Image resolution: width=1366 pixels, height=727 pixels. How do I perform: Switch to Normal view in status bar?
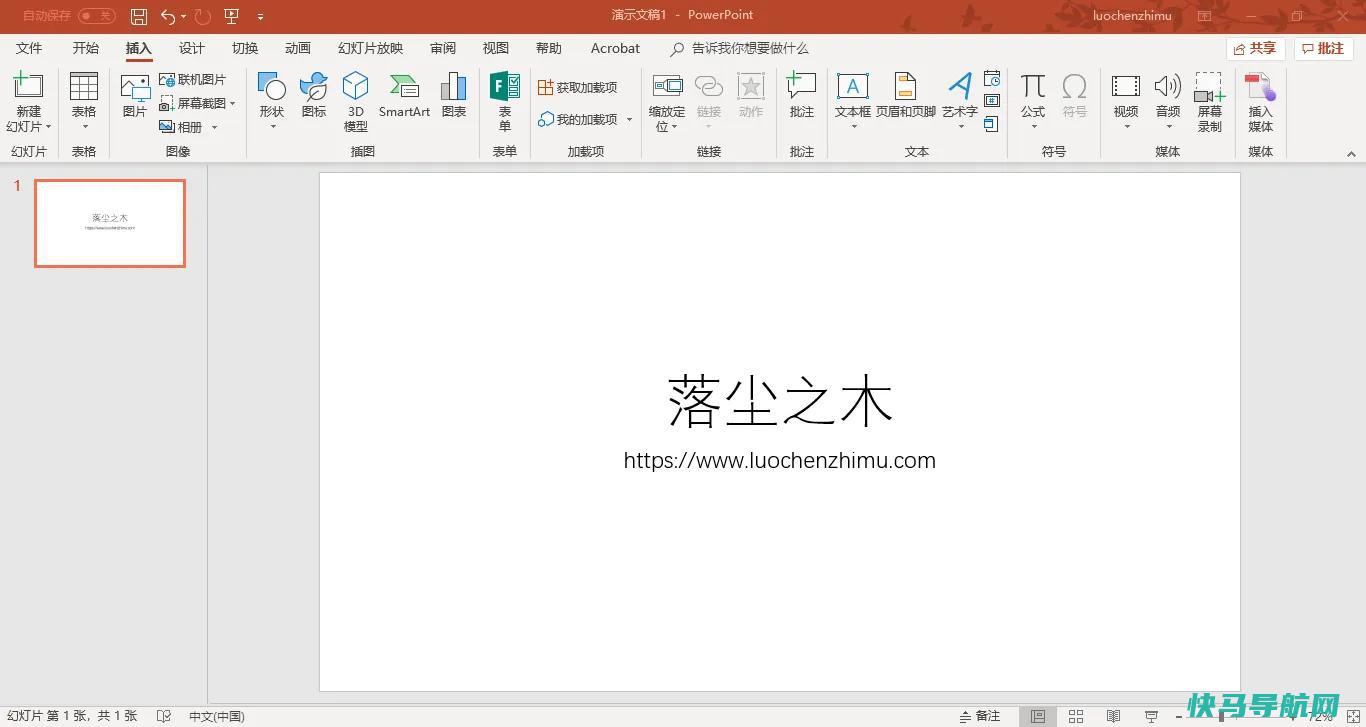coord(1038,716)
